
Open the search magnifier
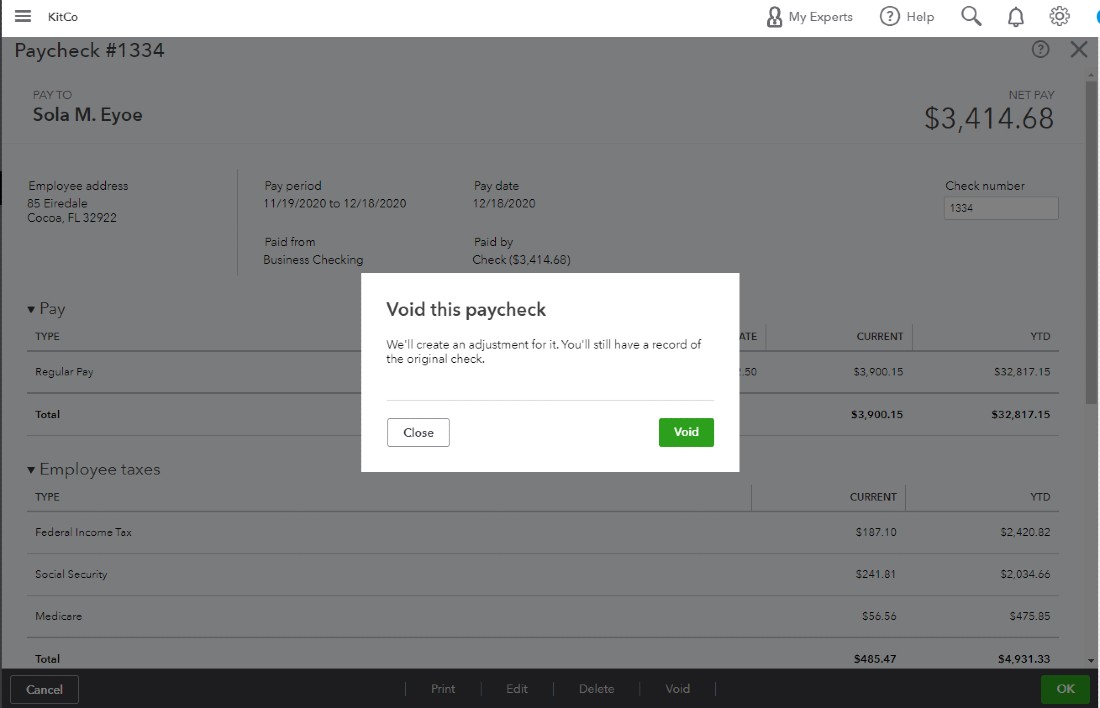pyautogui.click(x=971, y=16)
